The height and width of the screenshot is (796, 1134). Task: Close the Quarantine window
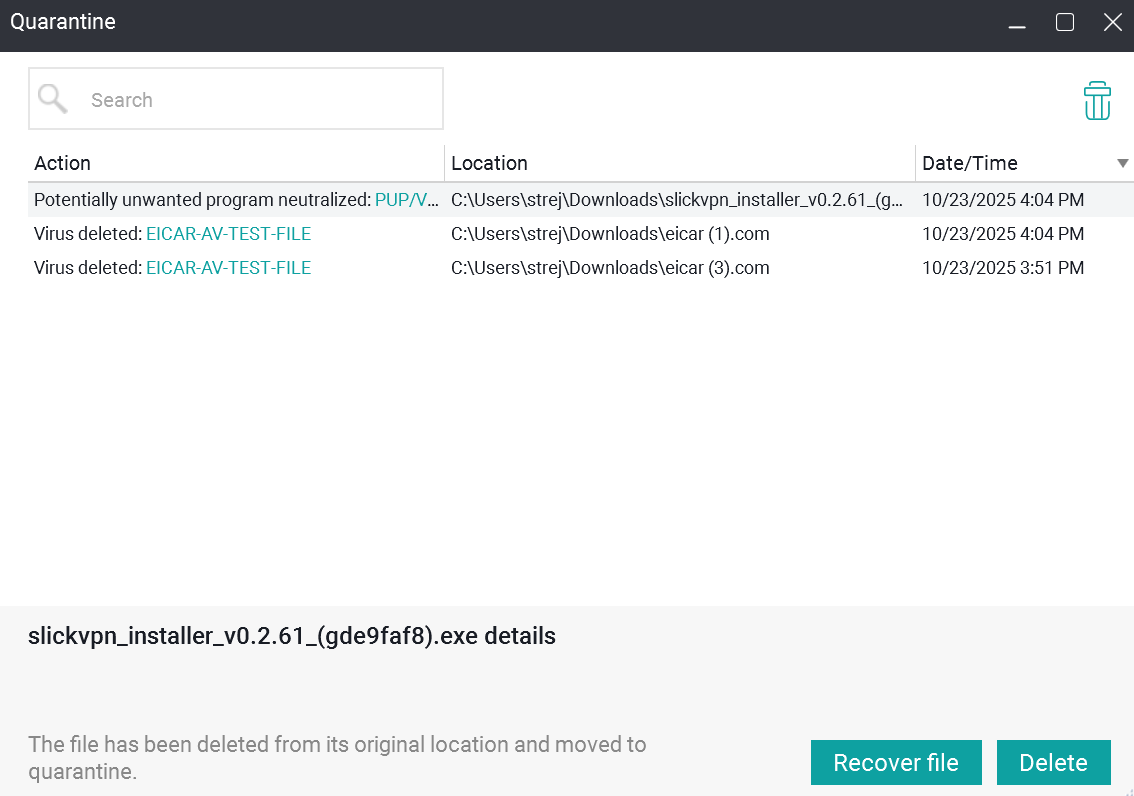1112,22
